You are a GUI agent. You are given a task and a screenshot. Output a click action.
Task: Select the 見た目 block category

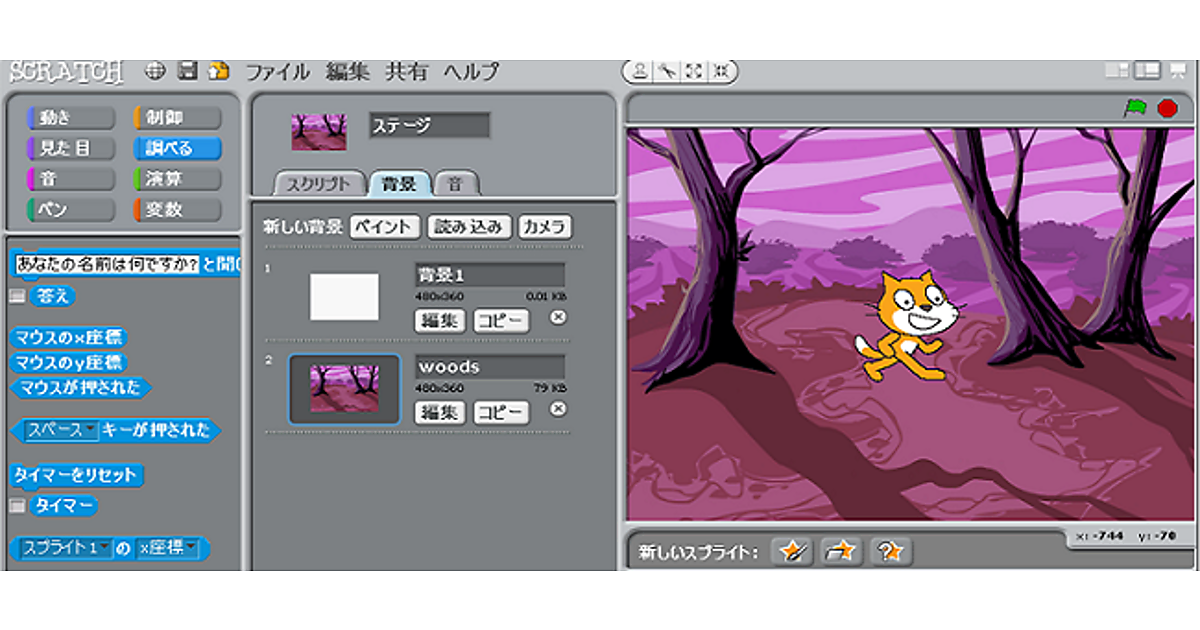pyautogui.click(x=70, y=148)
